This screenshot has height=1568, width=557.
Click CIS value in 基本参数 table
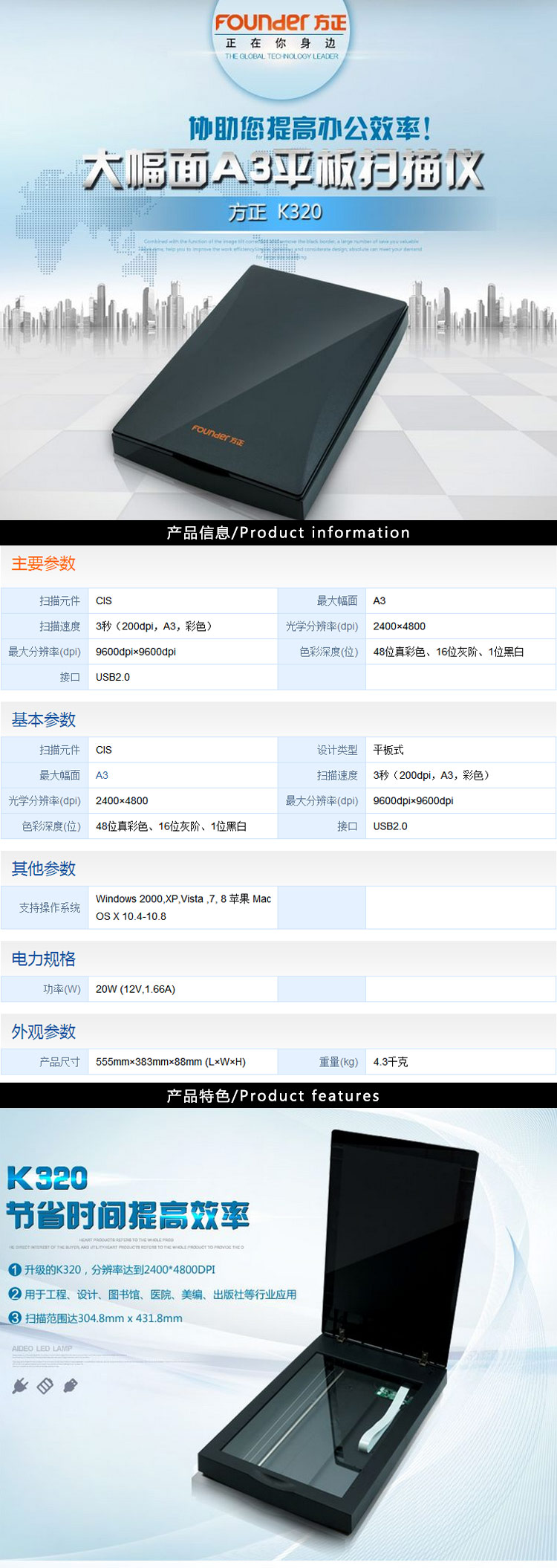[x=104, y=750]
